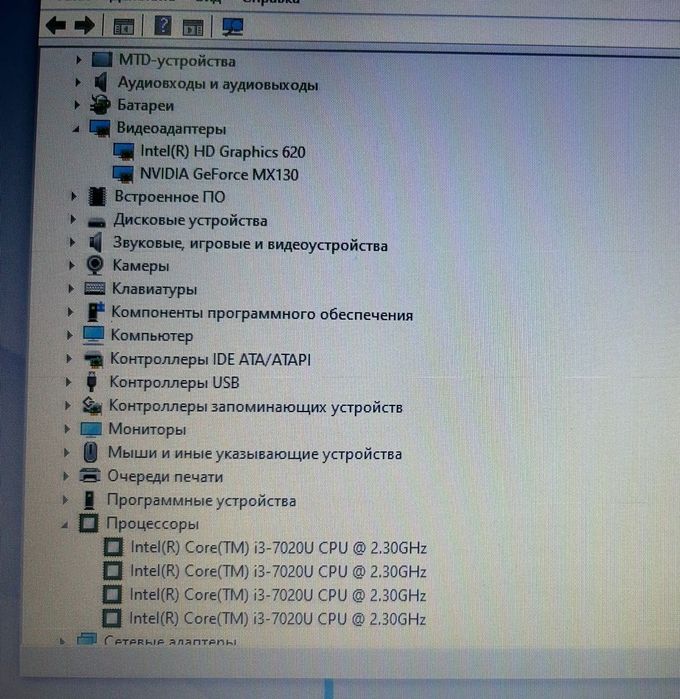
Task: Collapse the Процессоры category
Action: [65, 525]
